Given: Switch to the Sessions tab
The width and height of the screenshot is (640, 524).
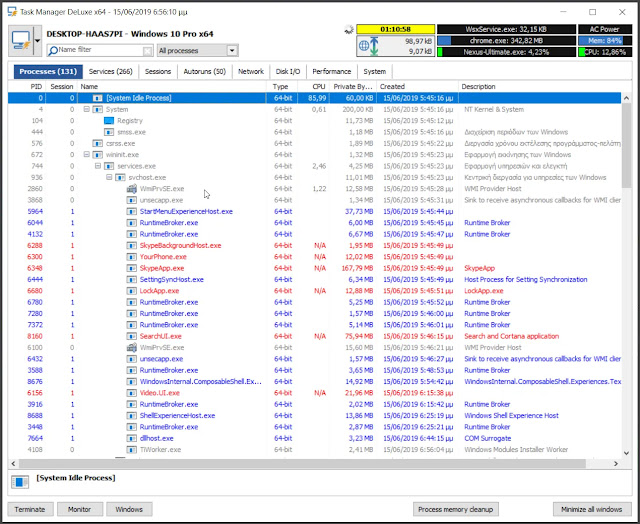Looking at the screenshot, I should (158, 71).
